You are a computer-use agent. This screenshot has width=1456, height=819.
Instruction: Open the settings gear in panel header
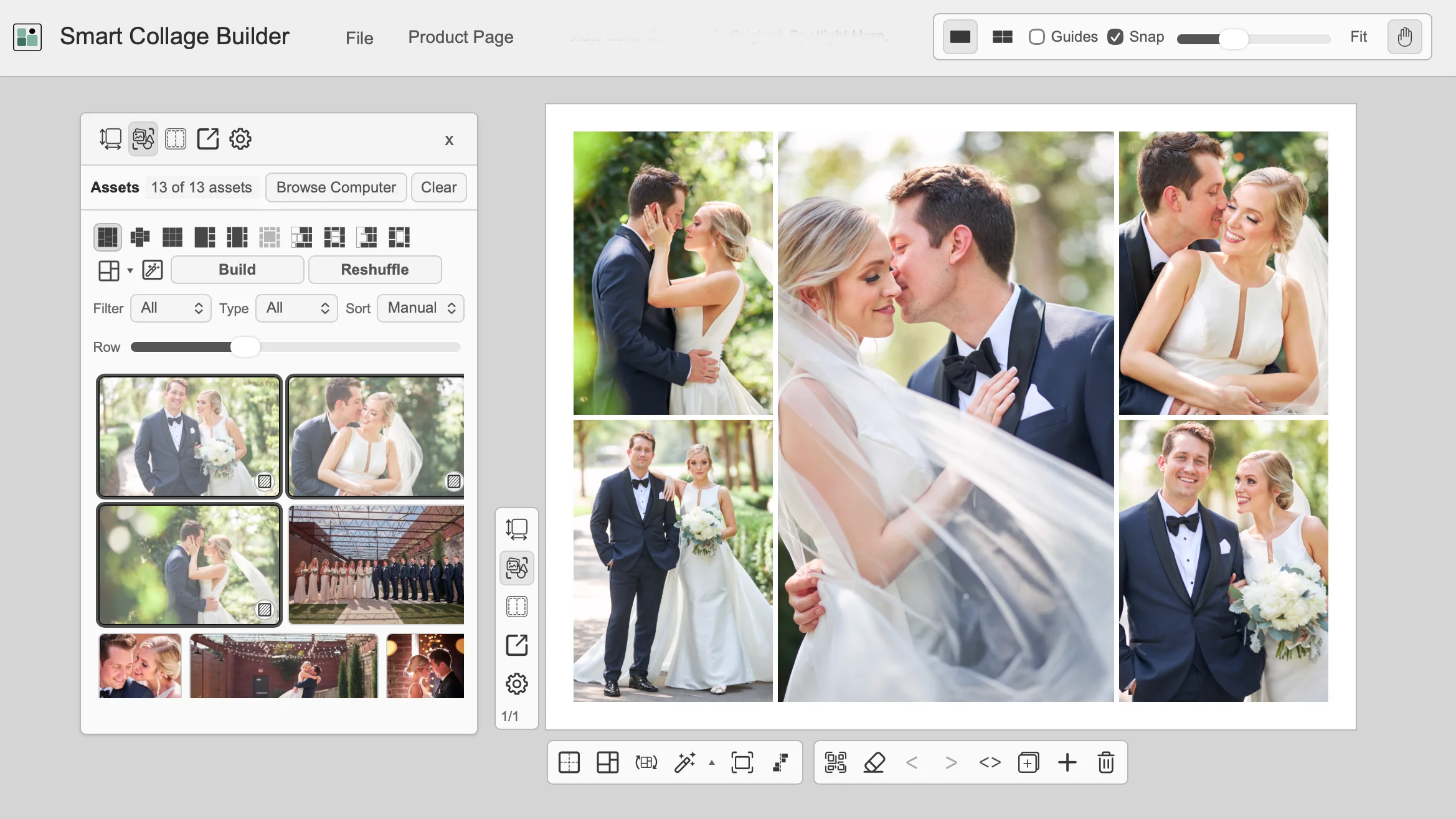click(240, 139)
